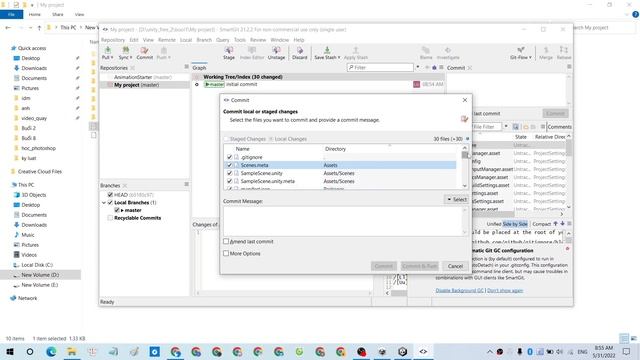The image size is (640, 360).
Task: Open the Git-Flow dropdown arrow
Action: [x=530, y=58]
